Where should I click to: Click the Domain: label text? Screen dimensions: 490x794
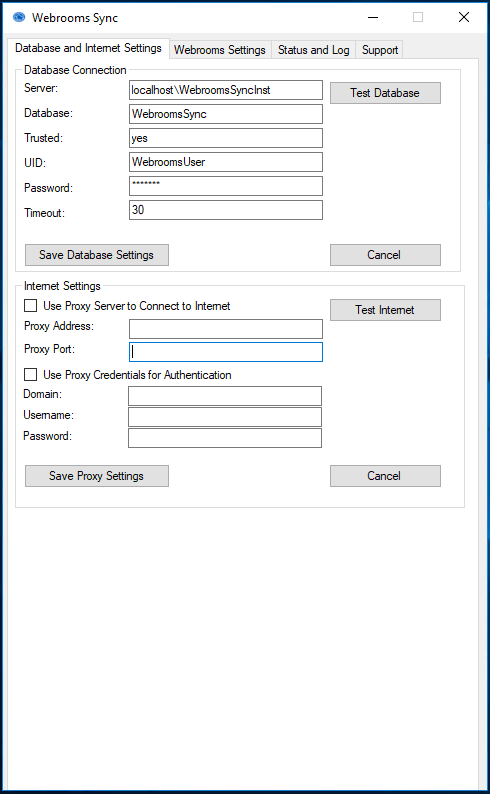coord(43,394)
